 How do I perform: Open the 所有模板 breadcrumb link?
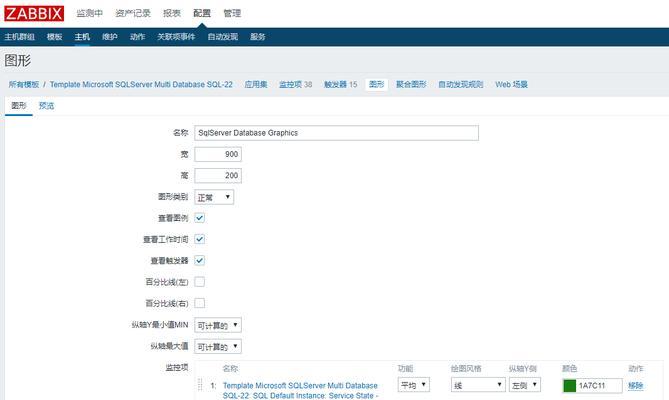point(24,84)
